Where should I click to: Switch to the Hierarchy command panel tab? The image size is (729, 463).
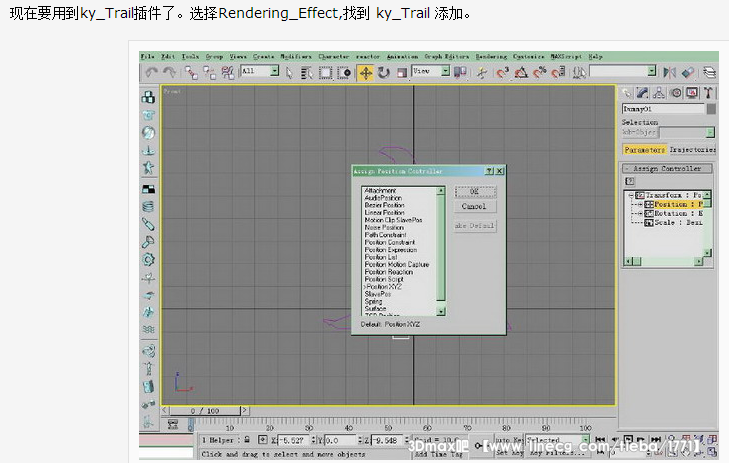659,93
